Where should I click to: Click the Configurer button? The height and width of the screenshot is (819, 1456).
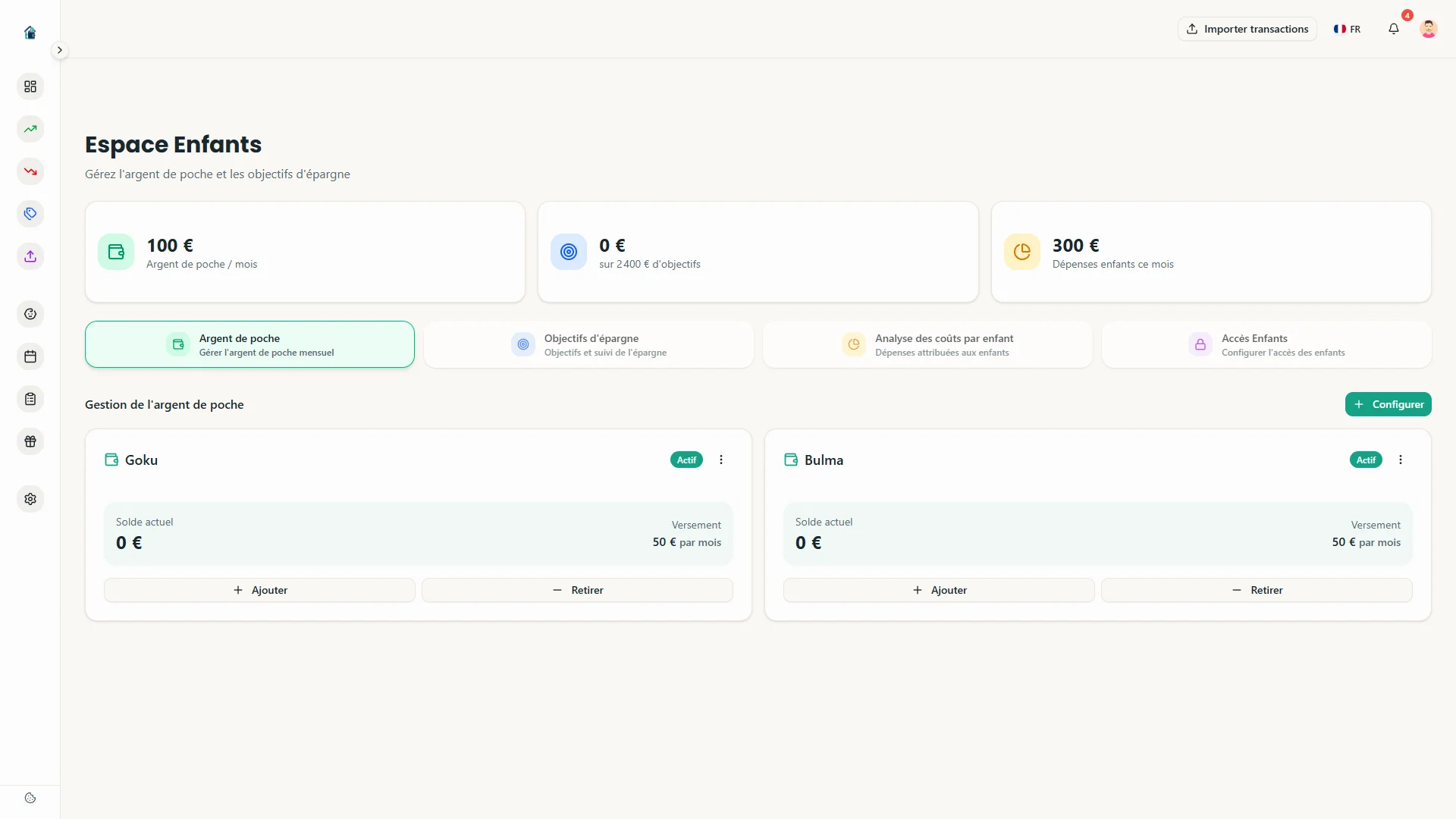coord(1388,404)
